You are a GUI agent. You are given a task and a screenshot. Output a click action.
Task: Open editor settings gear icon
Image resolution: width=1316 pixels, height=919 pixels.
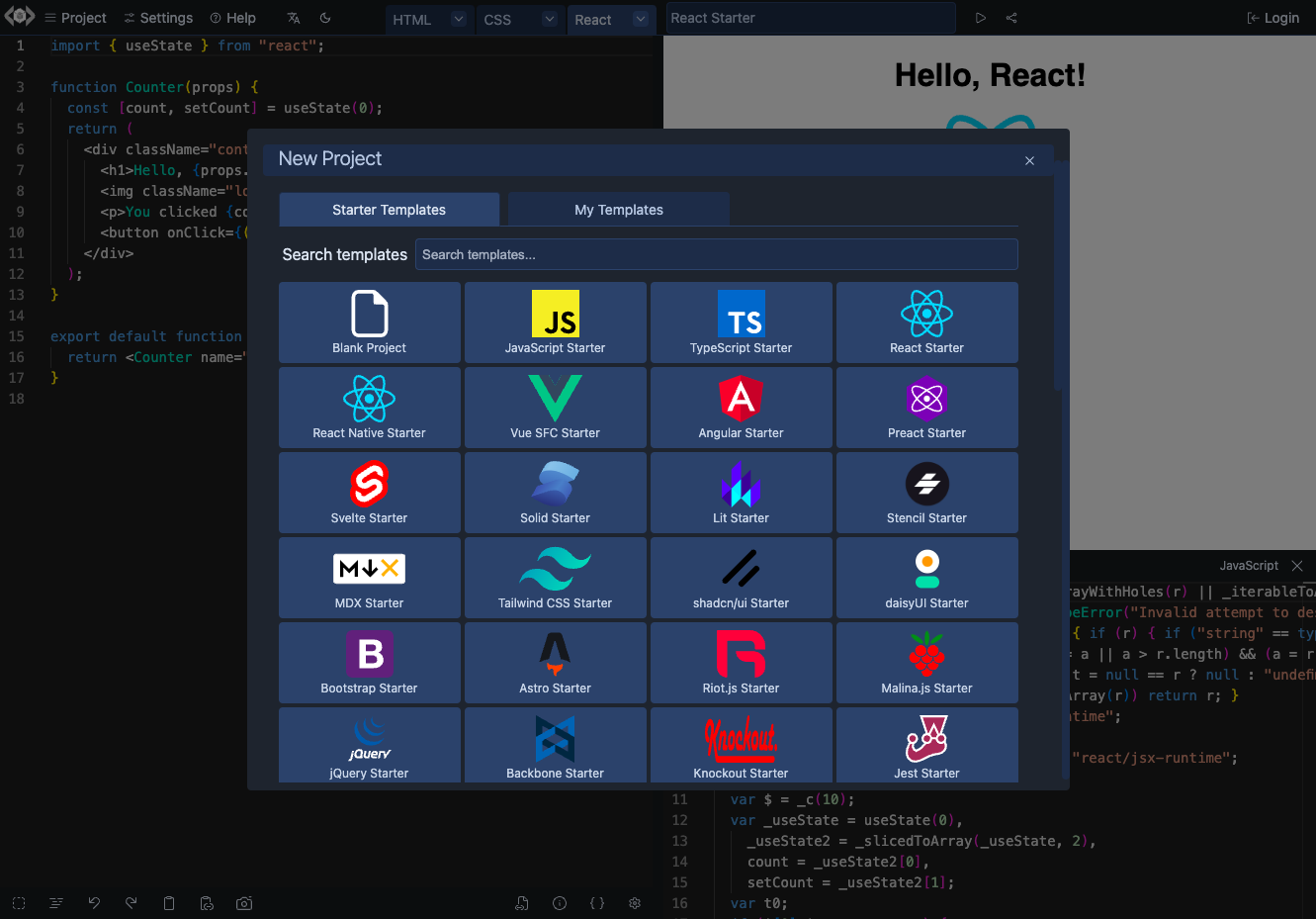click(x=635, y=903)
